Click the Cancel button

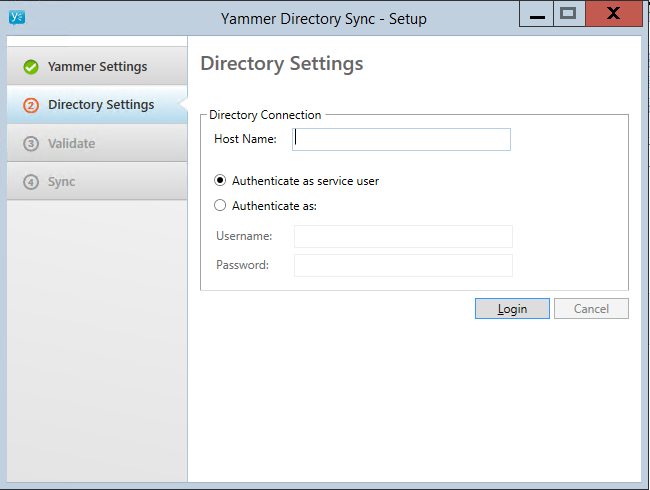[x=591, y=309]
